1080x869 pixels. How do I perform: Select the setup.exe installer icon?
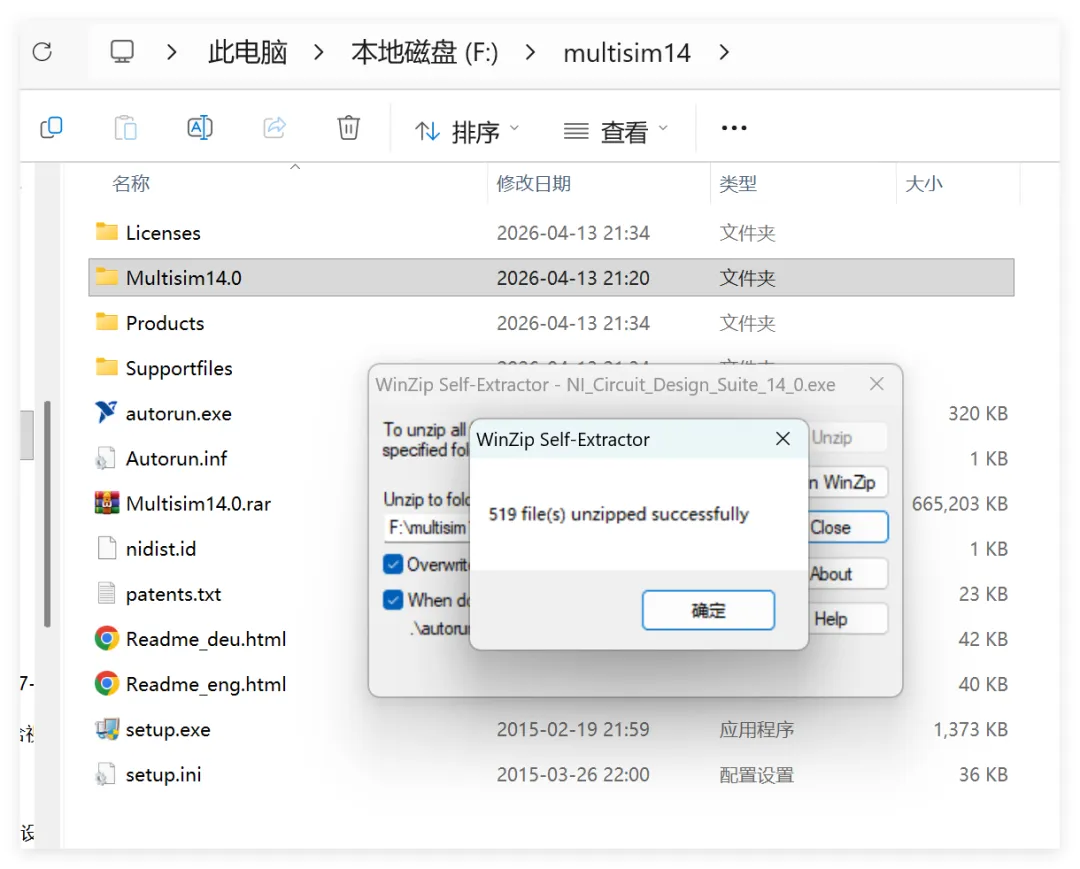(x=107, y=729)
